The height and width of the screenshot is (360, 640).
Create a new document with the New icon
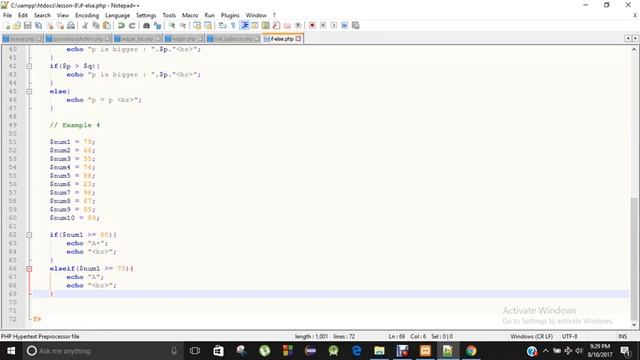coord(7,25)
